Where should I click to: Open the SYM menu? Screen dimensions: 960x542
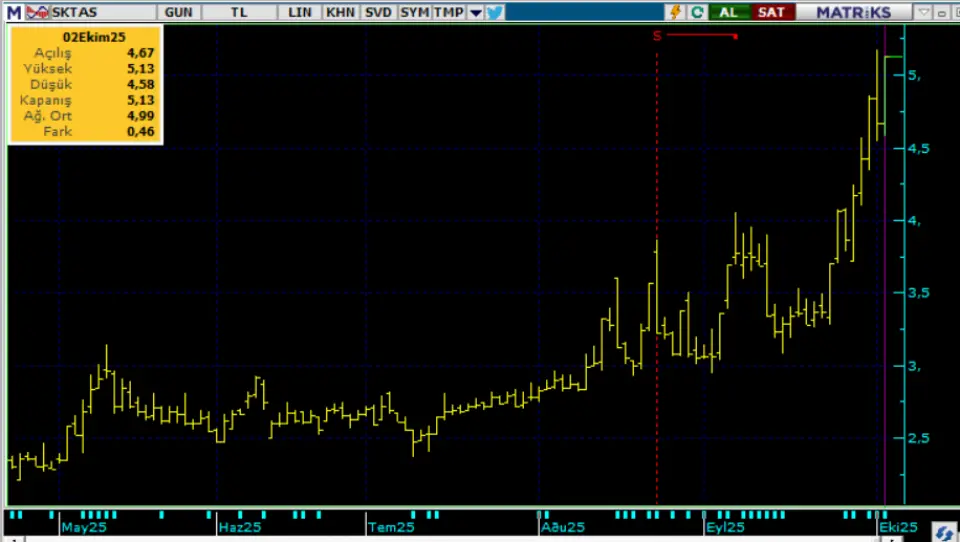coord(414,13)
